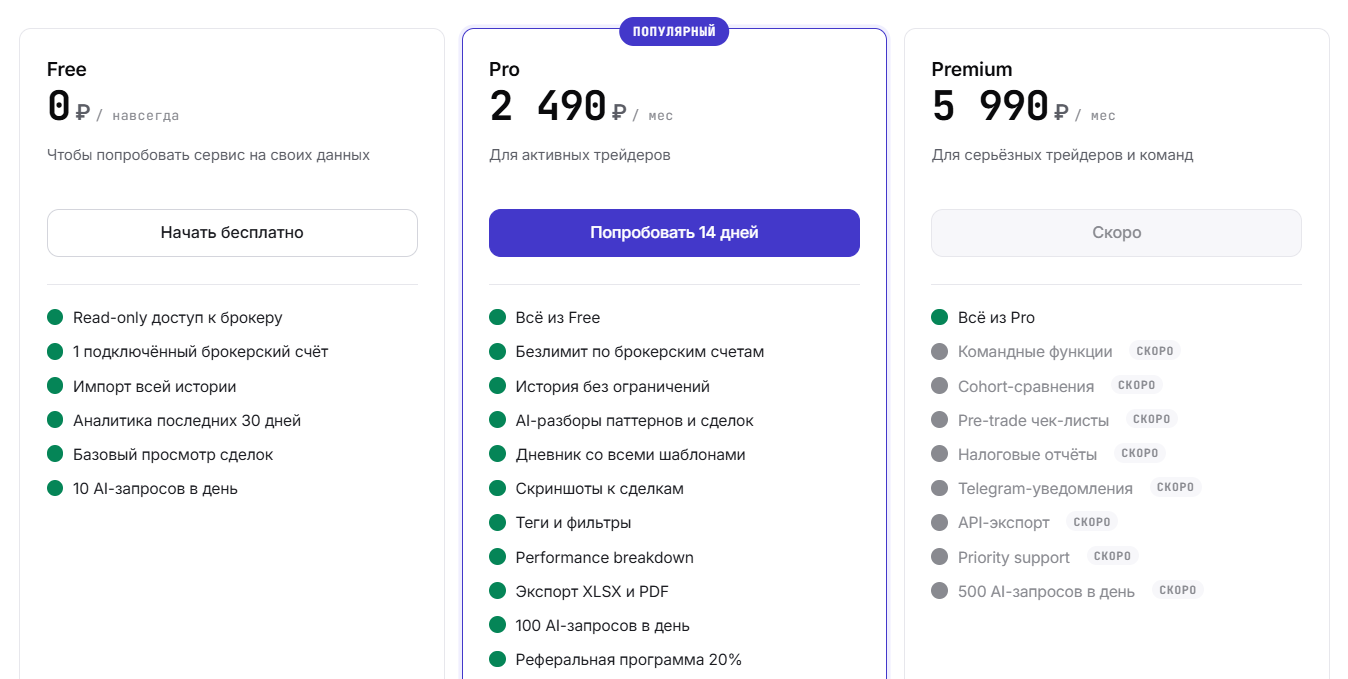The height and width of the screenshot is (679, 1348).
Task: Click the Premium plan 'Скоро' button
Action: [1116, 233]
